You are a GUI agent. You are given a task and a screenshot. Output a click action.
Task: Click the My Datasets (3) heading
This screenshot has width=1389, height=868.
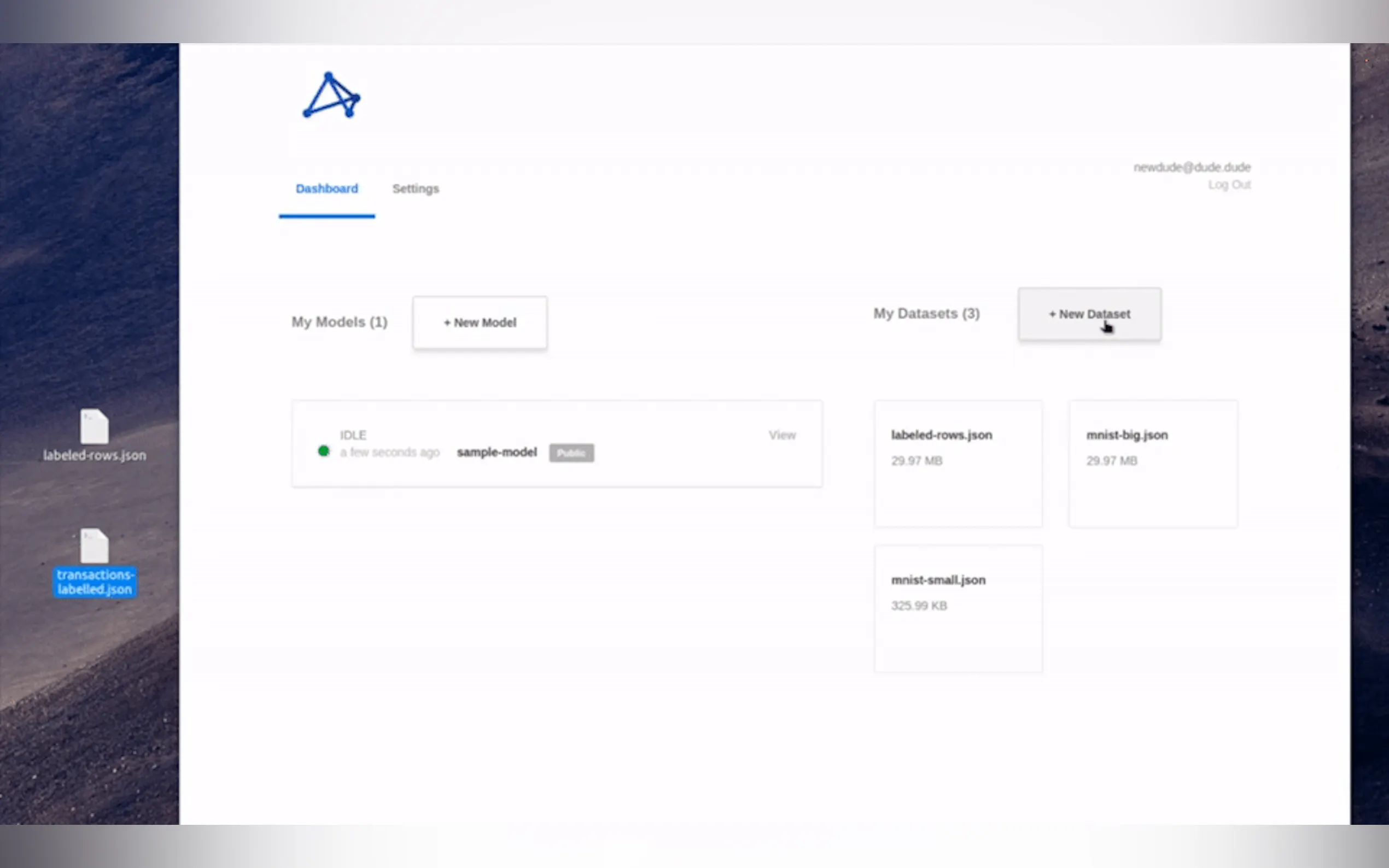[926, 314]
